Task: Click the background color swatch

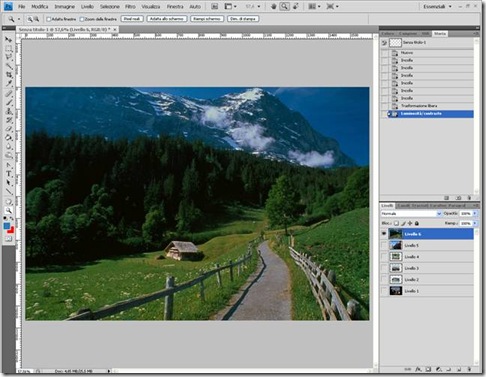Action: pos(11,230)
